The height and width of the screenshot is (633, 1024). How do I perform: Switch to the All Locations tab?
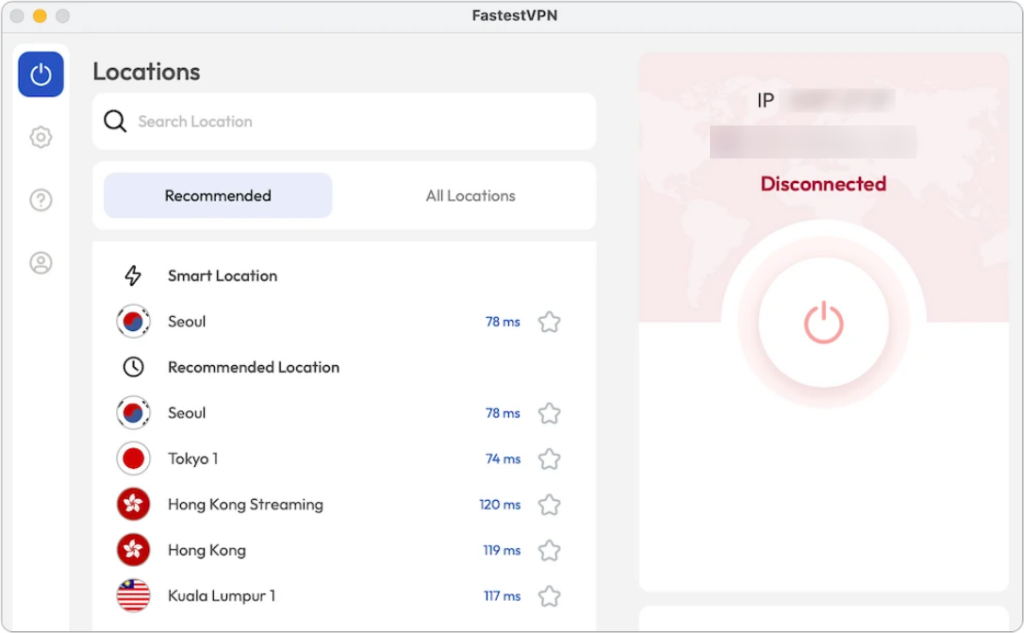(470, 196)
